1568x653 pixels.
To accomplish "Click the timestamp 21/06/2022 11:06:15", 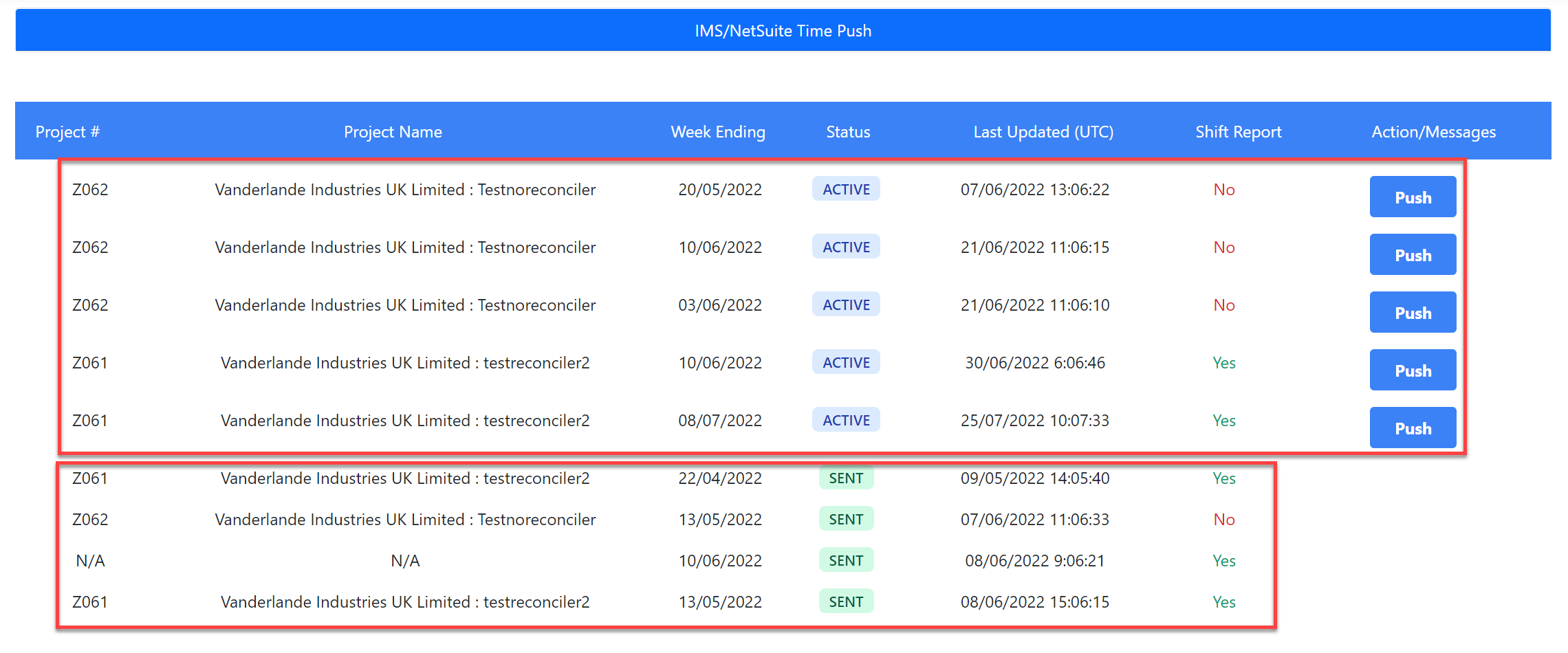I will coord(1035,247).
